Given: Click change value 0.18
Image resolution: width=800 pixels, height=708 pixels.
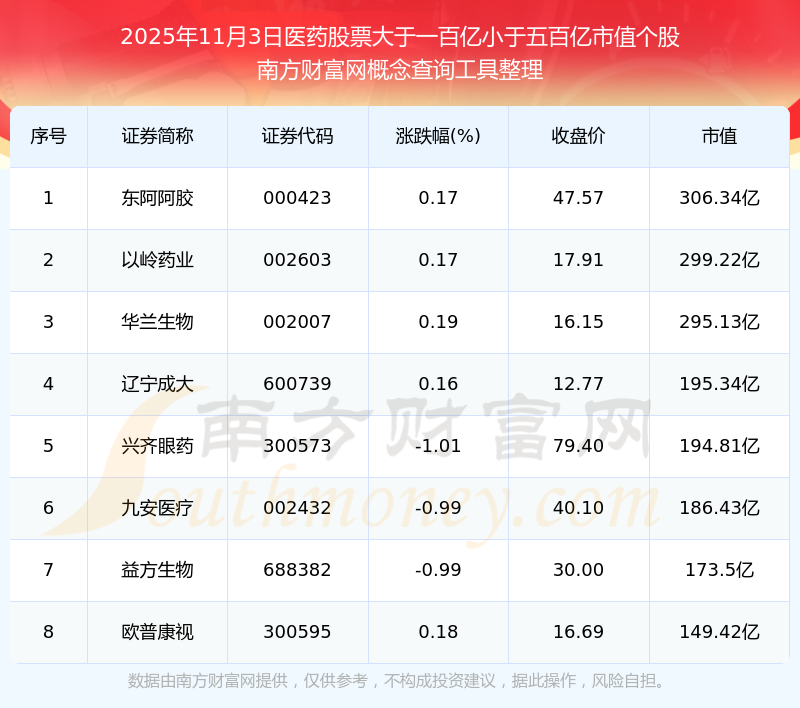Looking at the screenshot, I should 438,632.
